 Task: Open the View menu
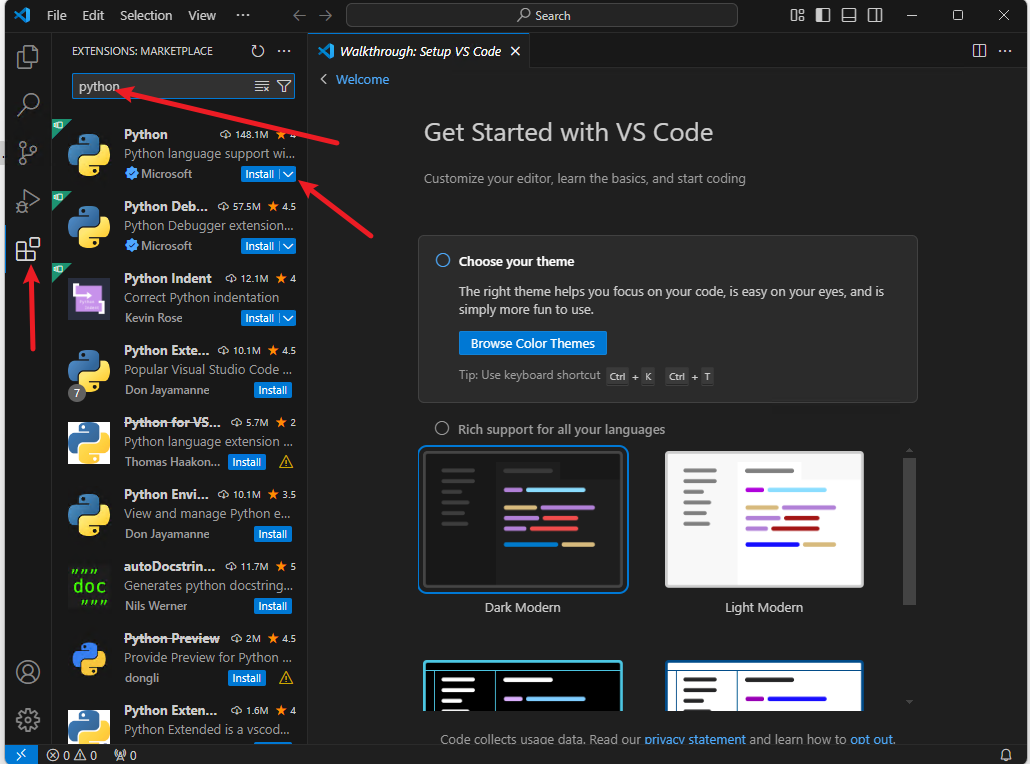click(202, 15)
